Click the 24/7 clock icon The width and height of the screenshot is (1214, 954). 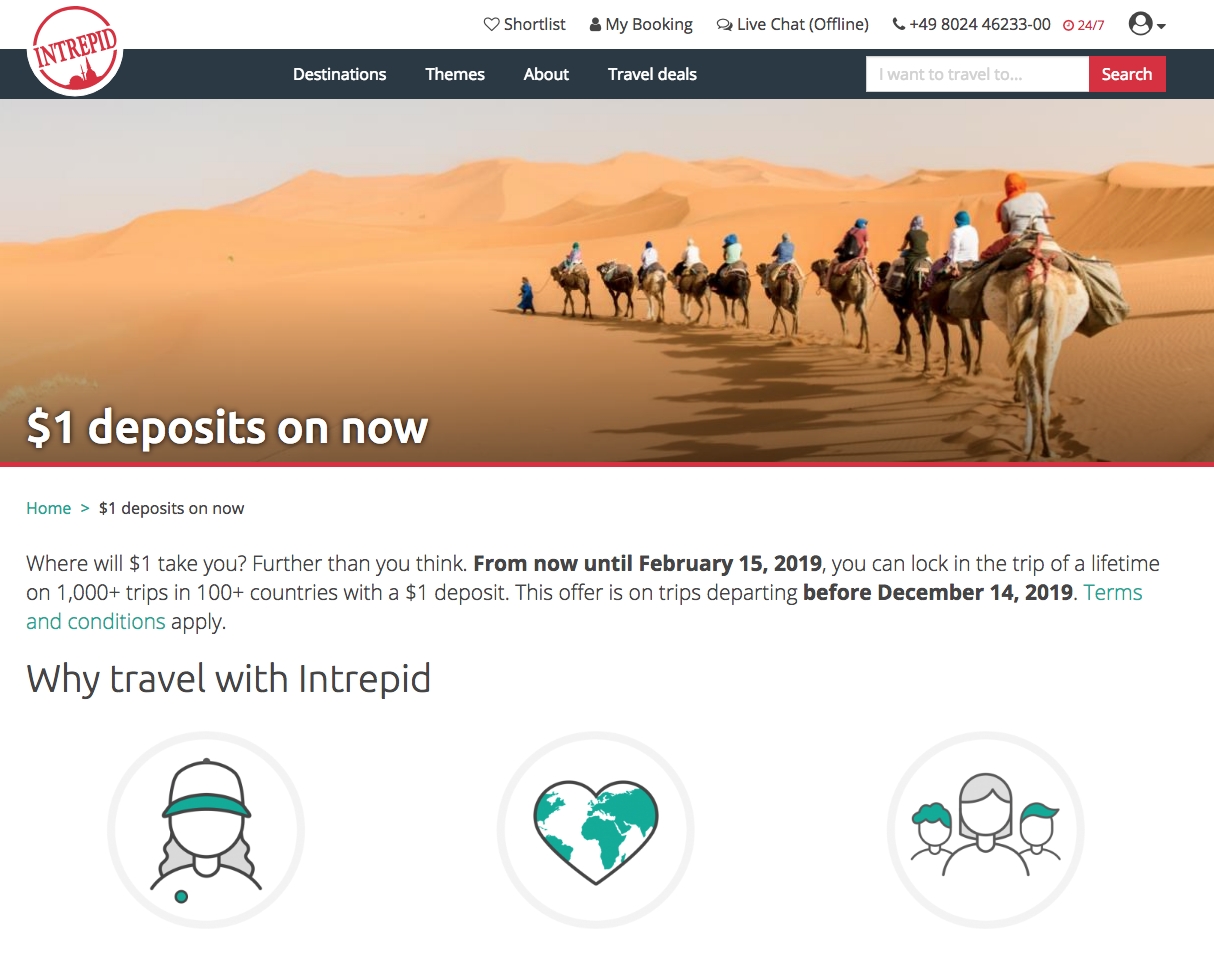(x=1068, y=25)
